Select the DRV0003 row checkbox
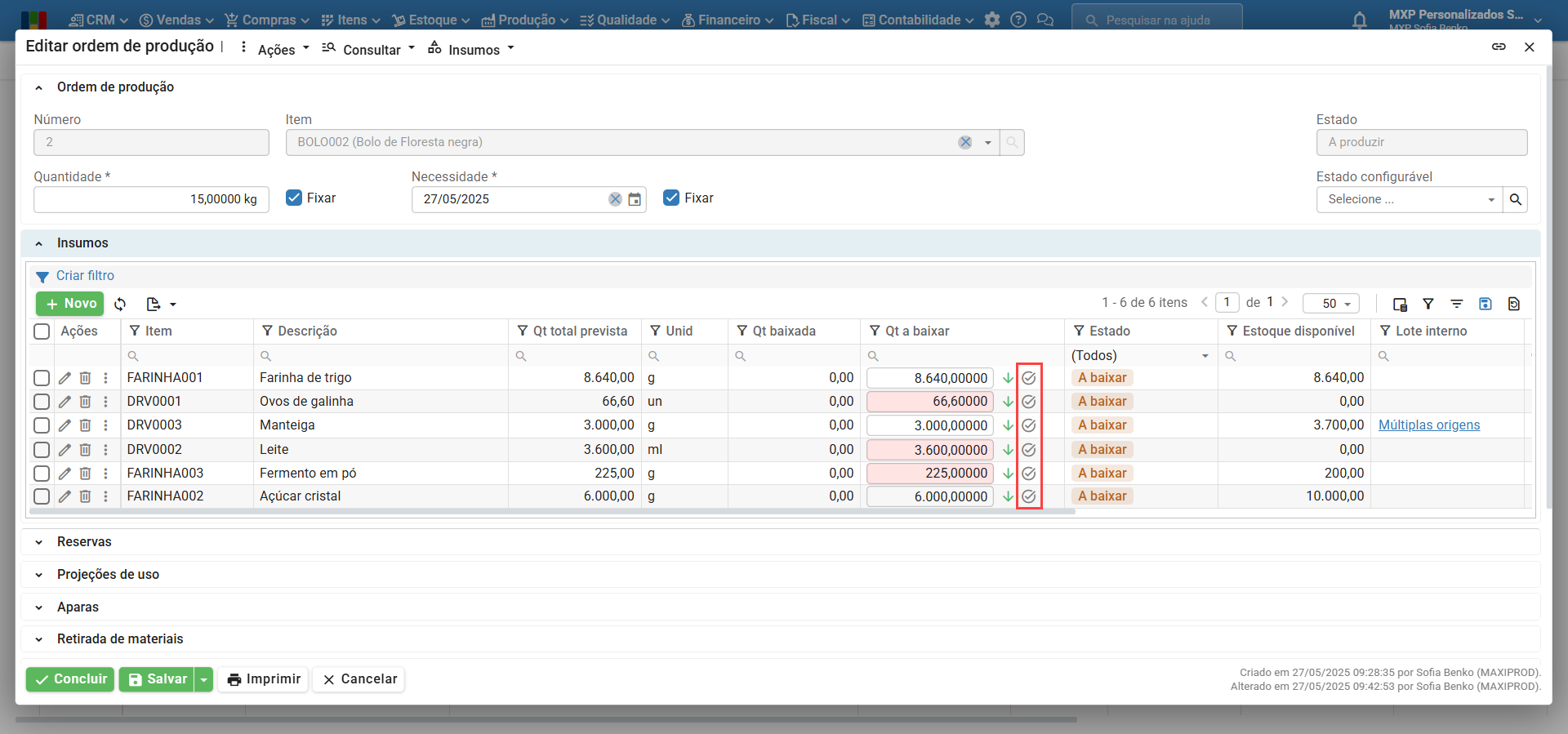 pos(42,425)
